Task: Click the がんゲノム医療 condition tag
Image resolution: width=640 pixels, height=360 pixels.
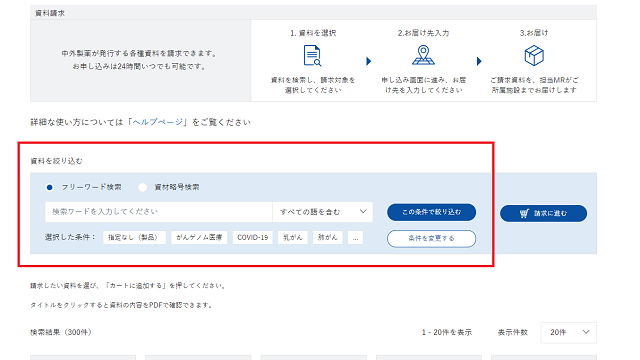Action: (x=199, y=238)
